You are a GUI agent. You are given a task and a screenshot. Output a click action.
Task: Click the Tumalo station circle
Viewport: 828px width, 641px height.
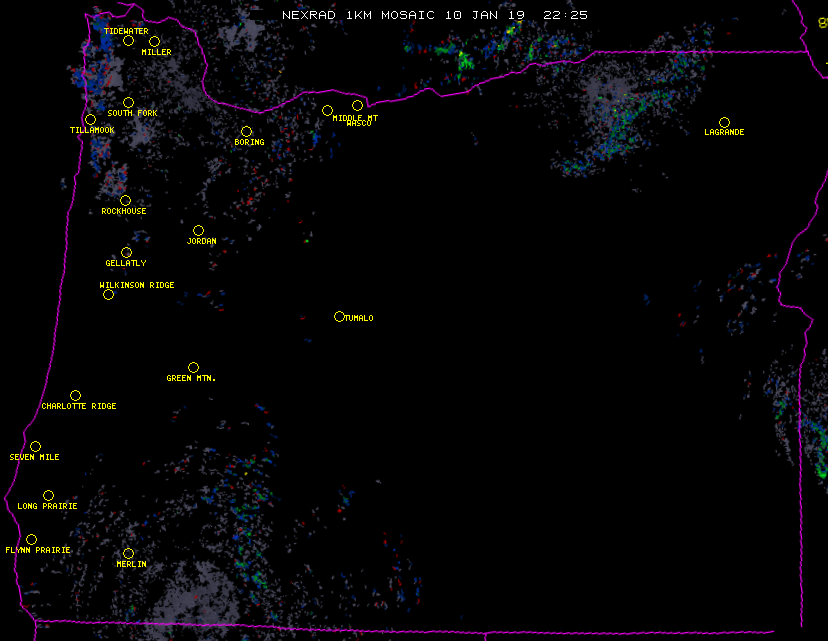(339, 317)
